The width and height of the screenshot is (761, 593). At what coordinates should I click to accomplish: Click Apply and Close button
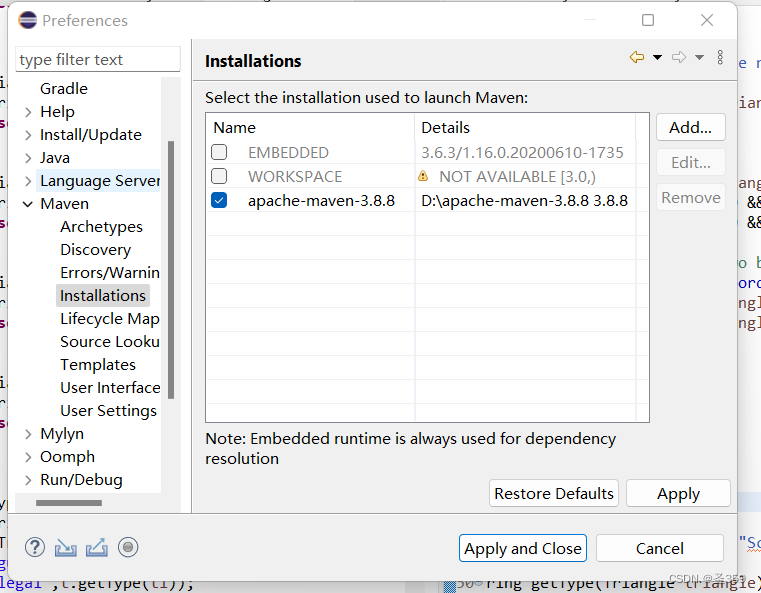pos(523,548)
